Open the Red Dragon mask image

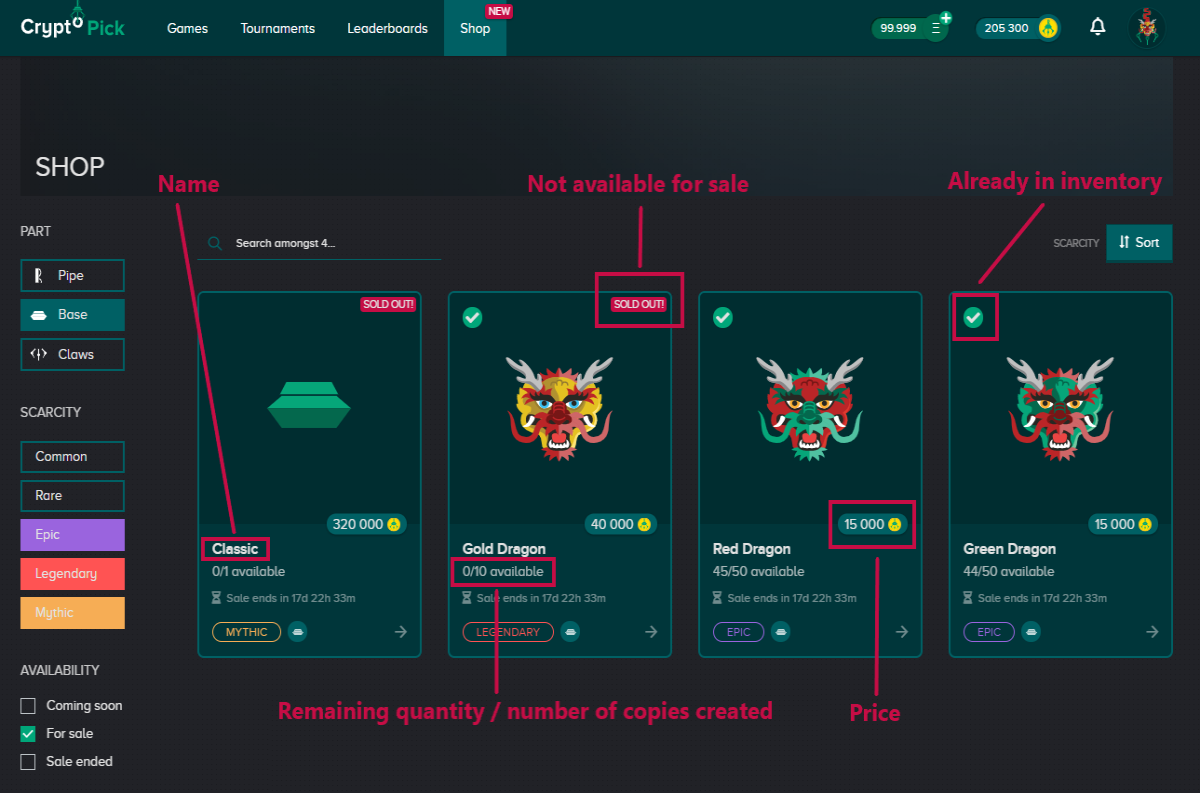pos(809,408)
